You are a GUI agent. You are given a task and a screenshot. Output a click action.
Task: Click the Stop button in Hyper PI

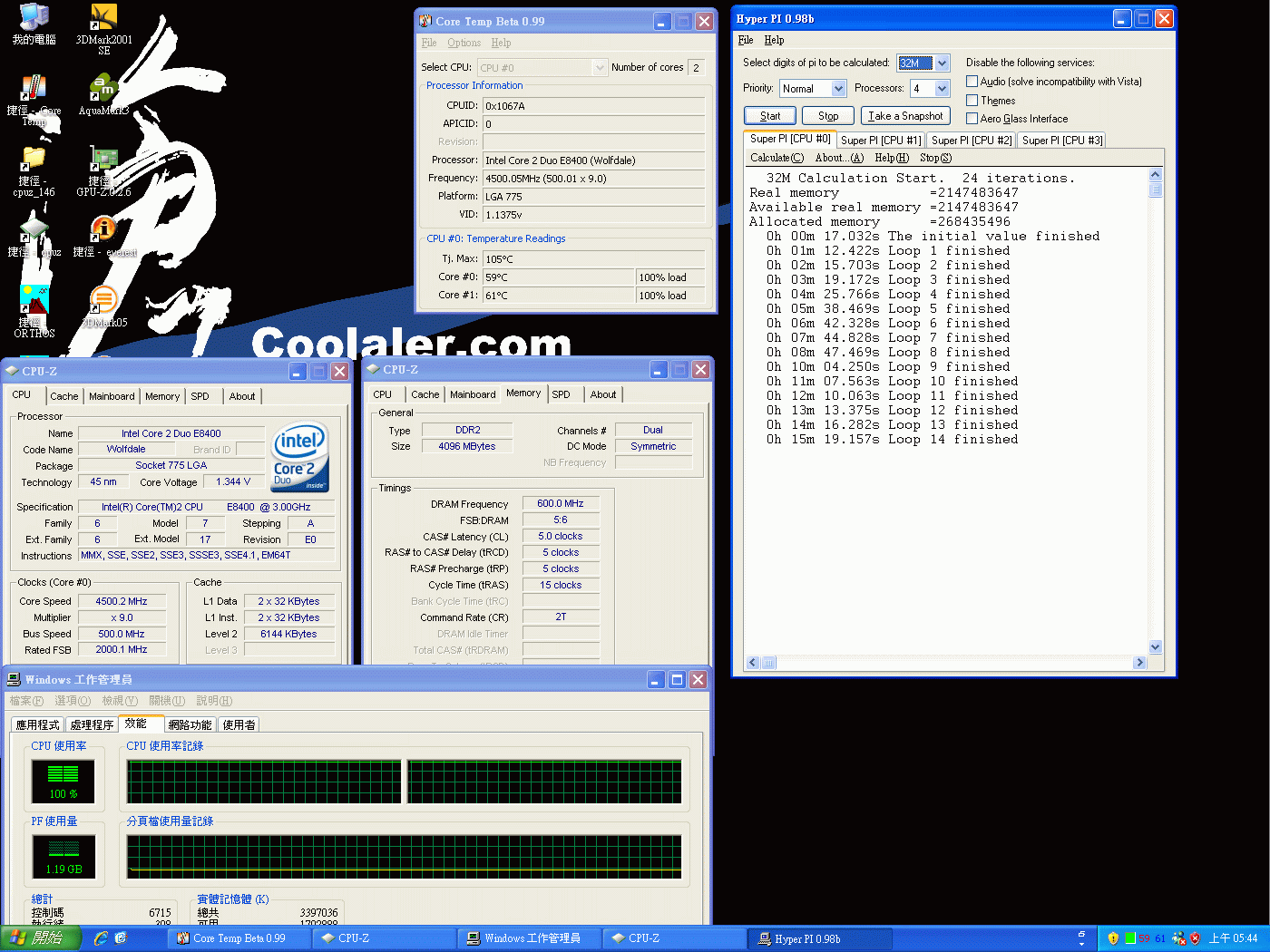tap(828, 116)
